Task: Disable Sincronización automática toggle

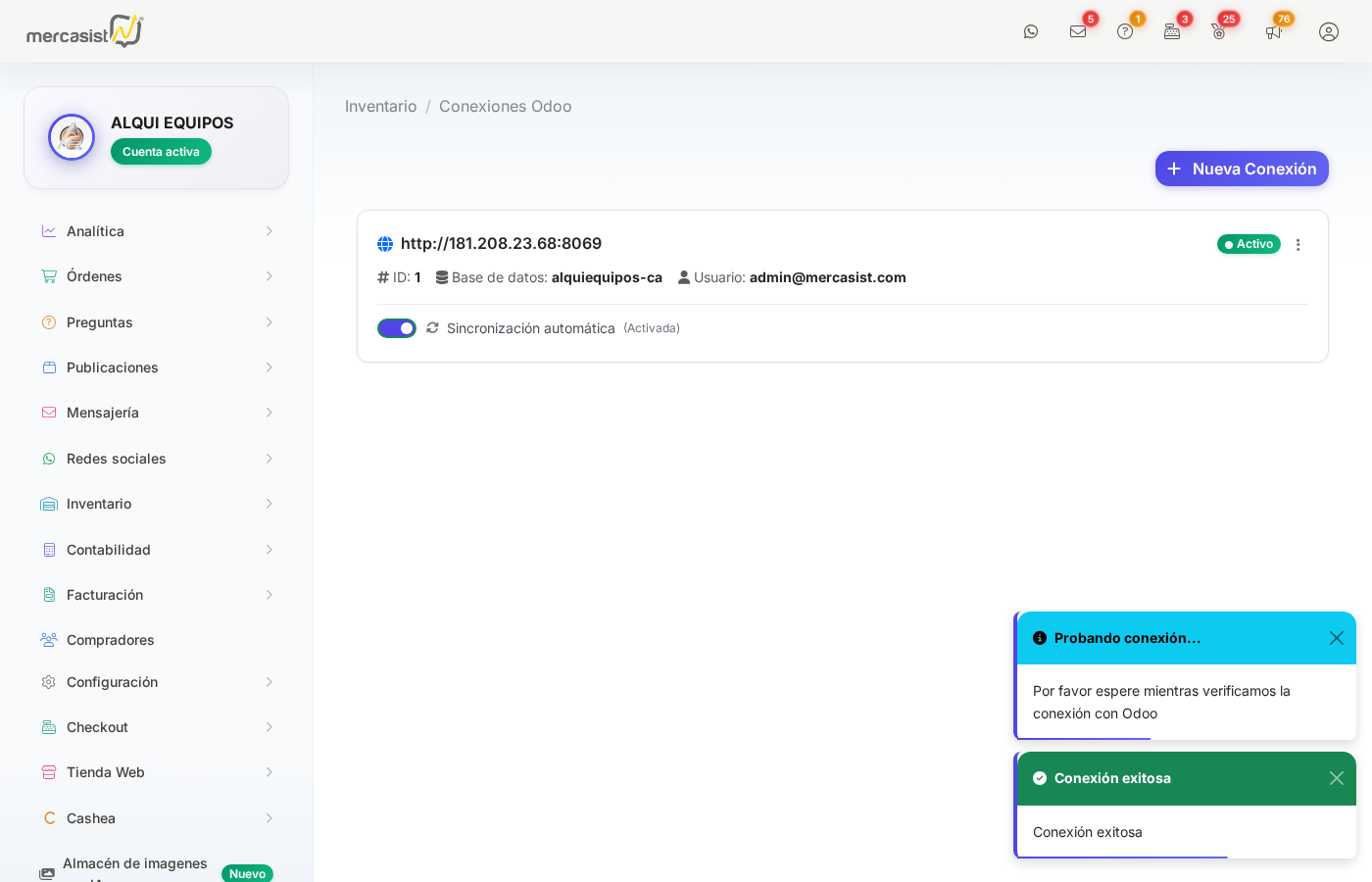Action: [397, 327]
